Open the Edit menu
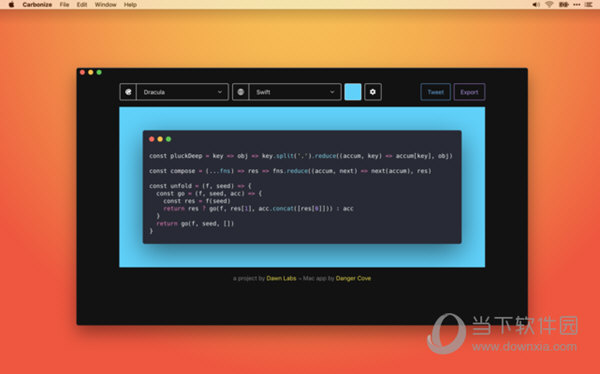The height and width of the screenshot is (374, 600). point(82,5)
